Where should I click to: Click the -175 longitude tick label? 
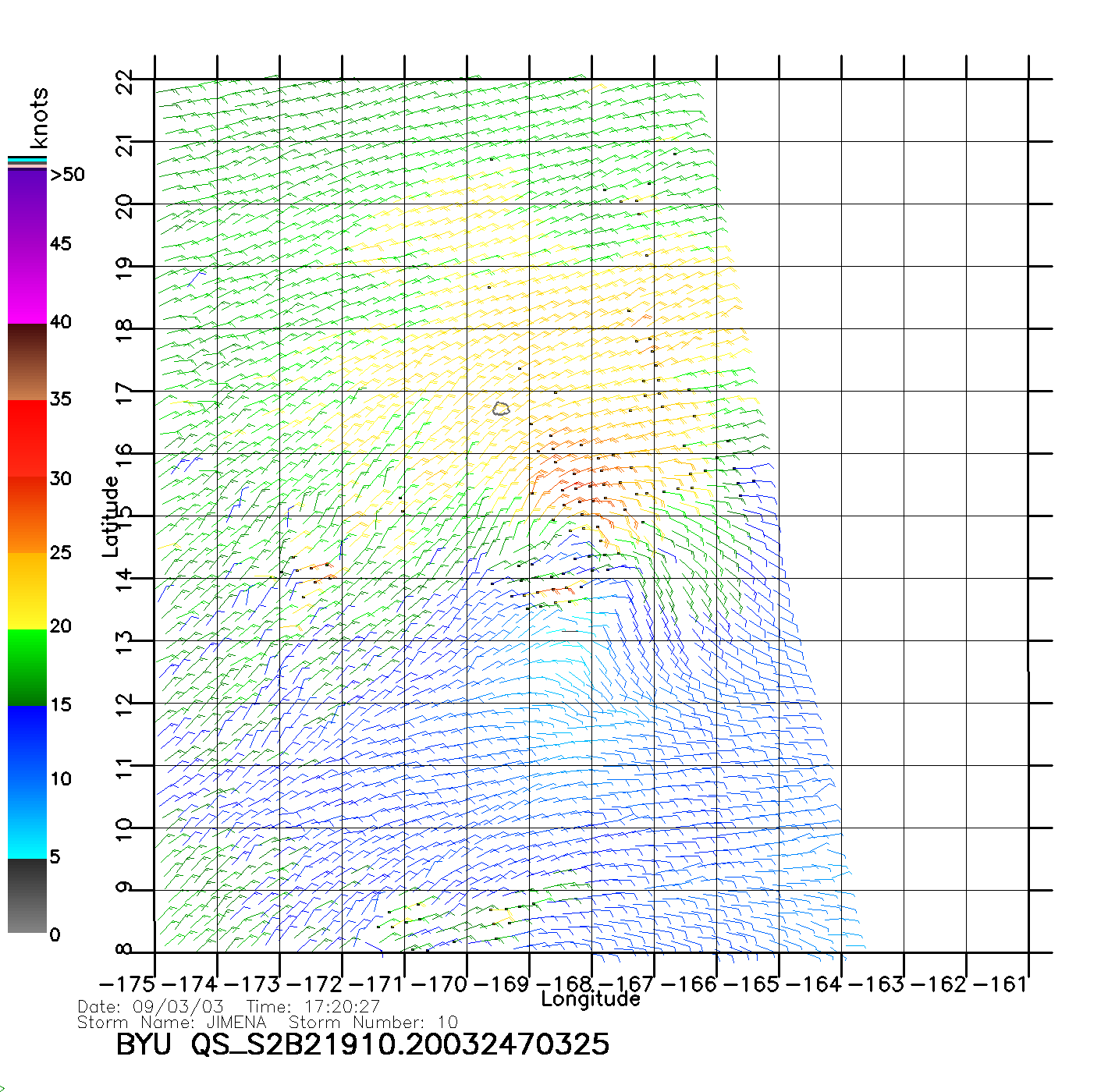pyautogui.click(x=127, y=984)
